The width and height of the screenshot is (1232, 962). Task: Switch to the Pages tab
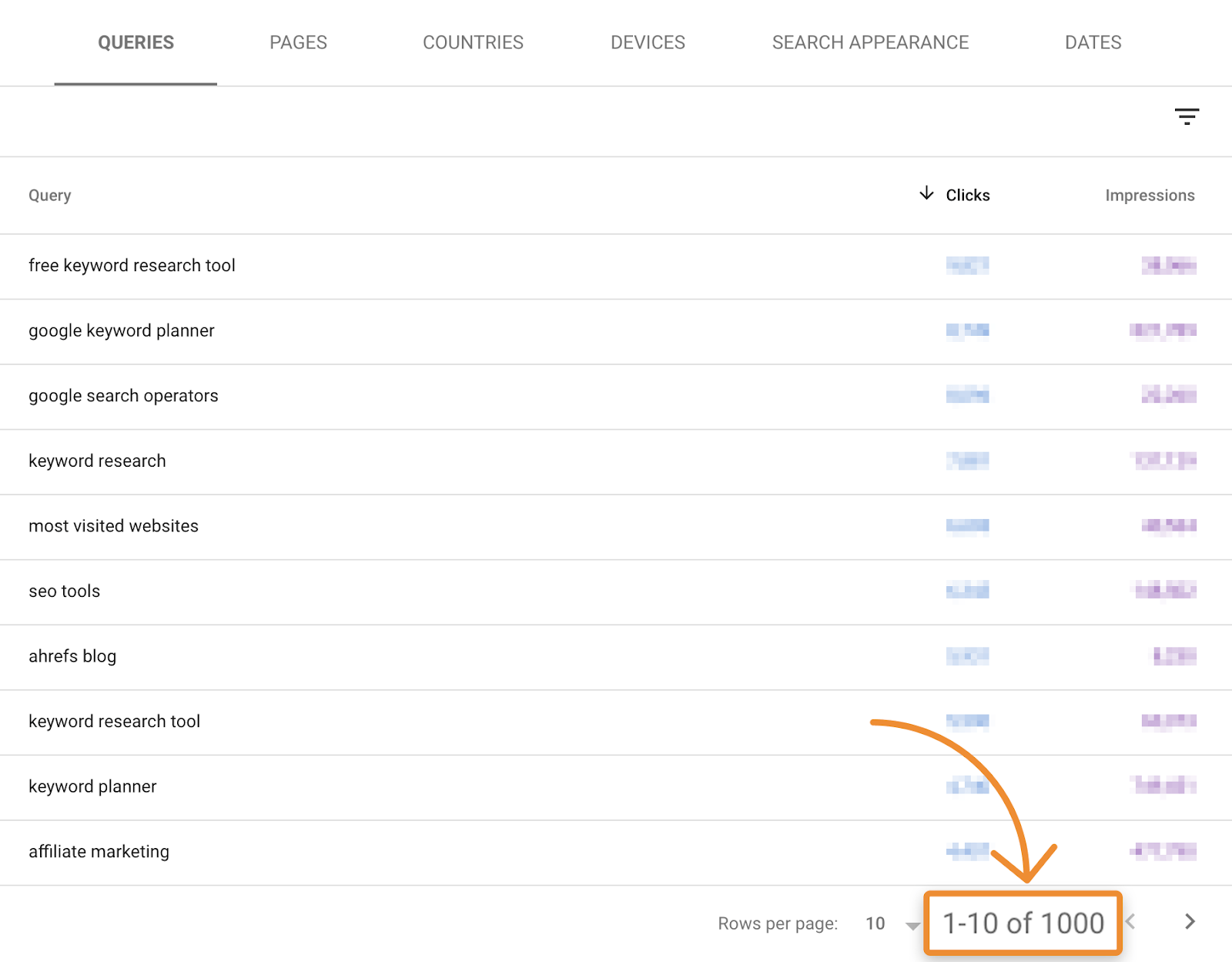pyautogui.click(x=298, y=42)
